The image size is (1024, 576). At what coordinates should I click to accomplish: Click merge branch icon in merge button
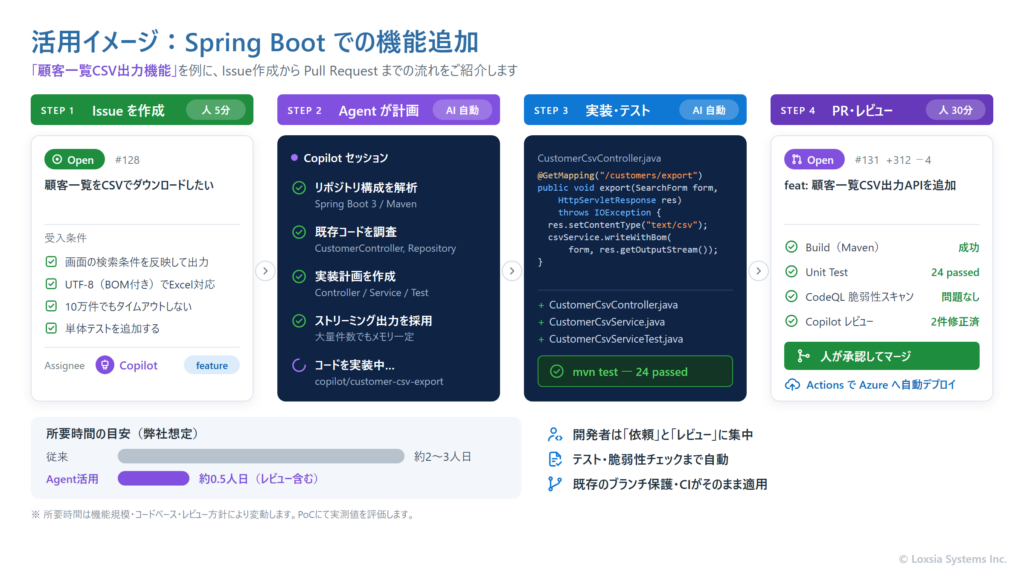tap(804, 356)
